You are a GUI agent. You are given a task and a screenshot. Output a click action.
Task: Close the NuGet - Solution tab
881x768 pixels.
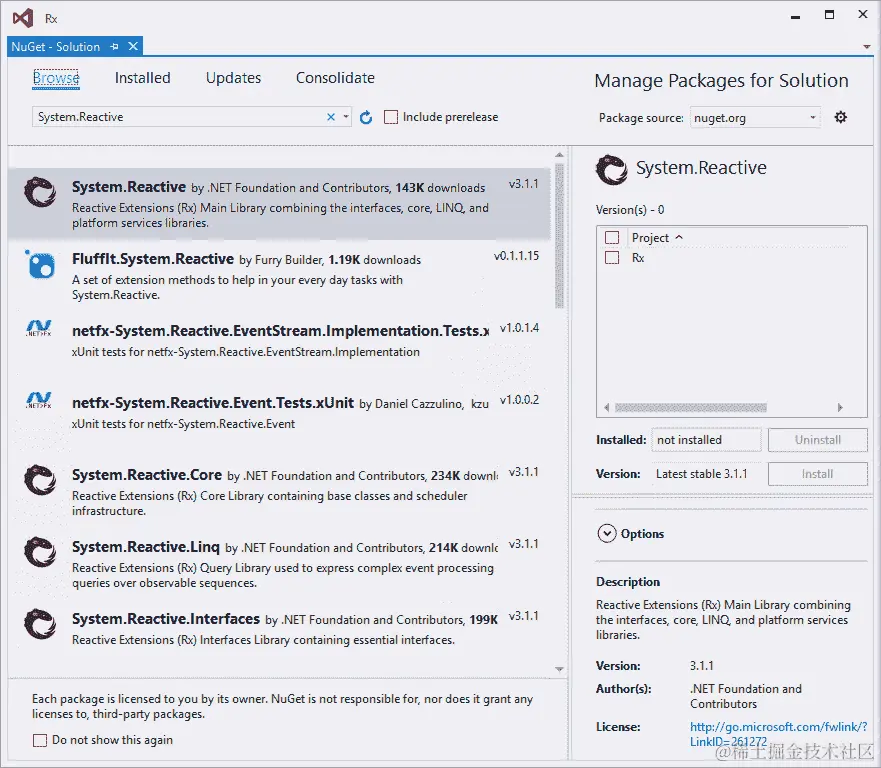click(133, 46)
